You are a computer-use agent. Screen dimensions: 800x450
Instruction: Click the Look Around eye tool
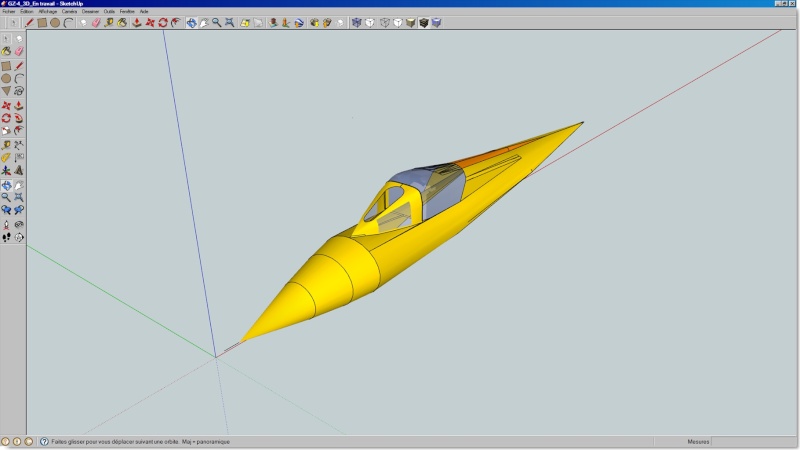click(19, 224)
